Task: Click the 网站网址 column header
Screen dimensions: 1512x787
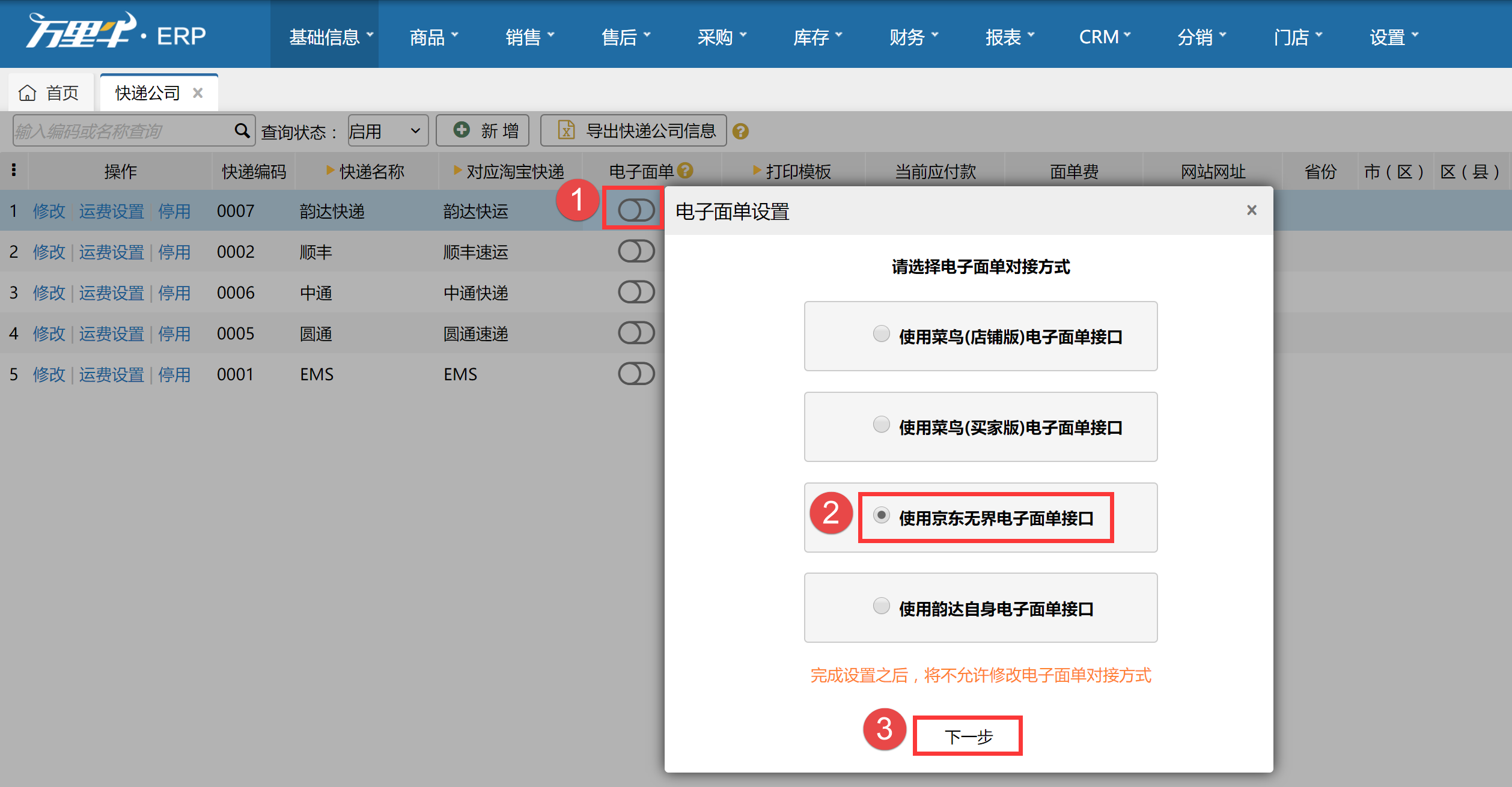Action: (x=1213, y=171)
